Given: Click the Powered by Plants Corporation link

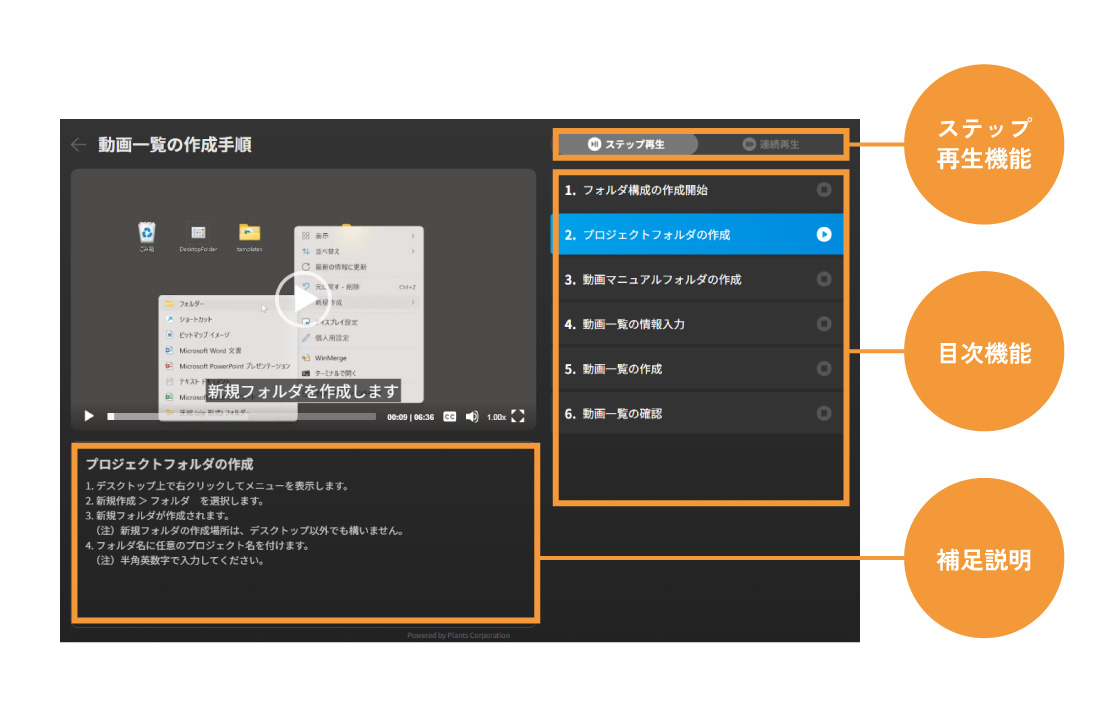Looking at the screenshot, I should click(458, 634).
